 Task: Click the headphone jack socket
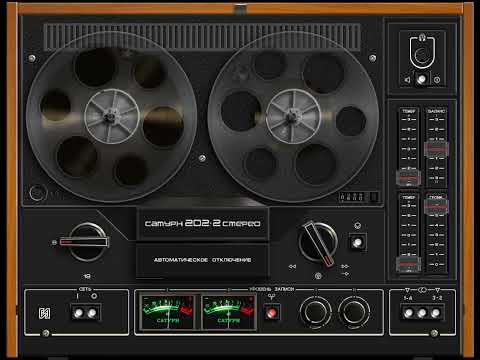coord(422,55)
